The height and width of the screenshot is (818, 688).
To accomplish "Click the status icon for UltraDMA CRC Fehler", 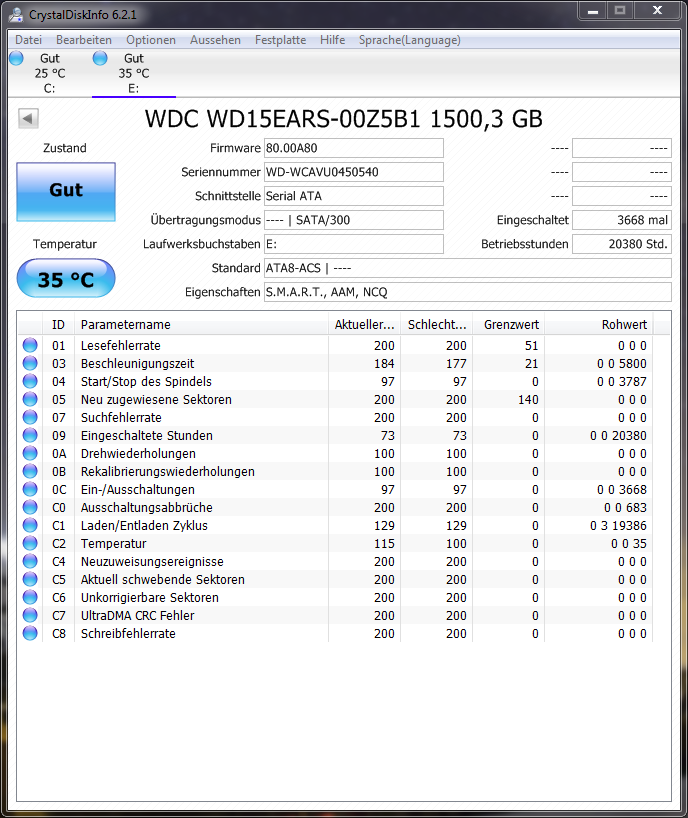I will (x=30, y=615).
